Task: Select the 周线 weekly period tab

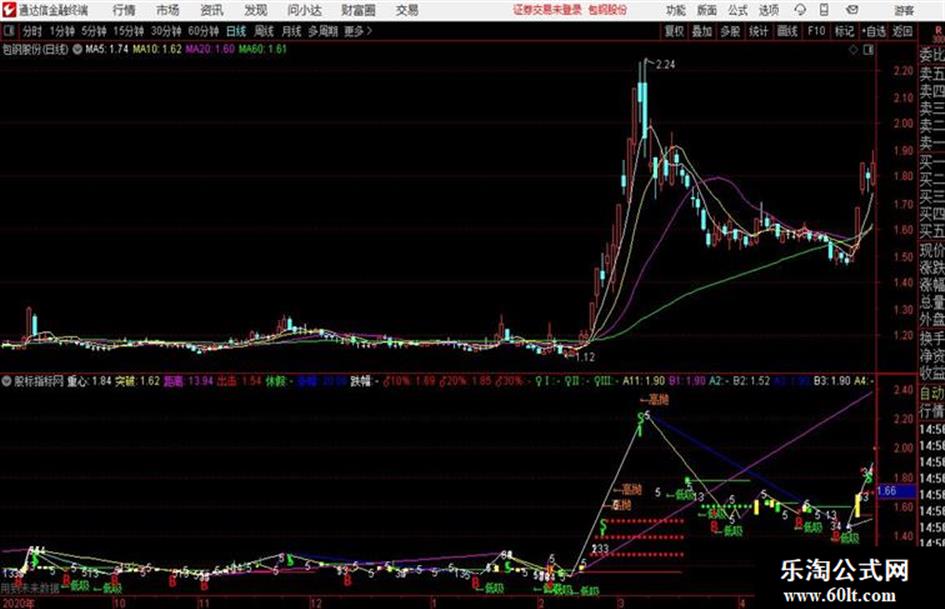Action: pos(264,31)
